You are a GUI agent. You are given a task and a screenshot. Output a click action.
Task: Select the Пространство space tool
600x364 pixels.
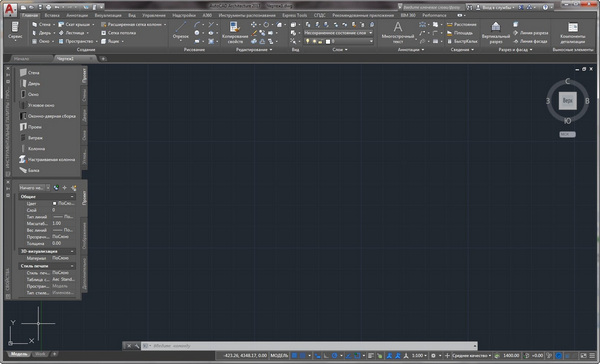(76, 41)
